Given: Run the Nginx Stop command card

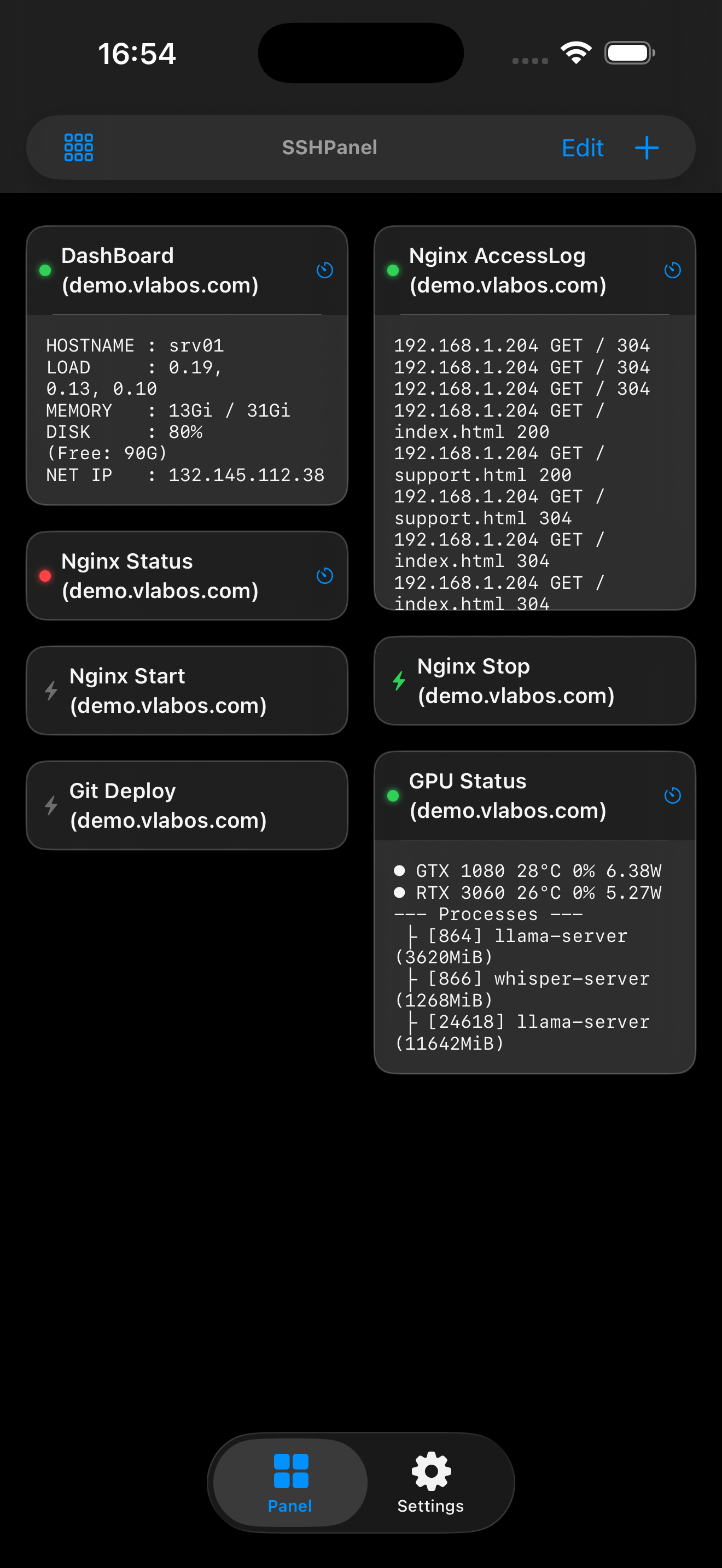Looking at the screenshot, I should (534, 681).
